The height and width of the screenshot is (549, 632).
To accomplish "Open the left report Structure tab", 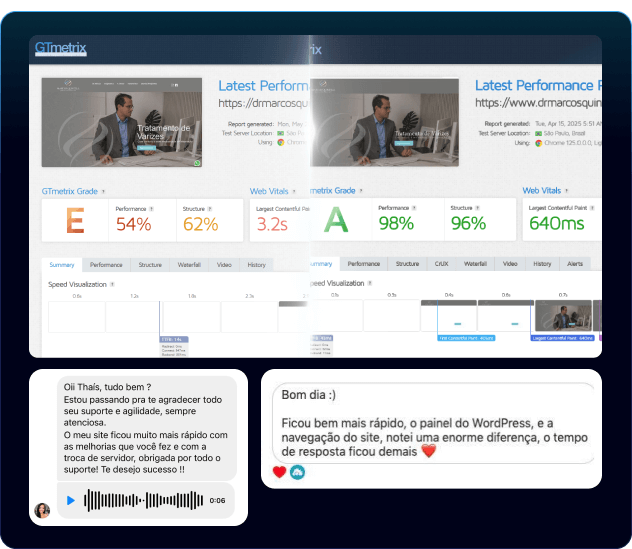I will tap(150, 265).
